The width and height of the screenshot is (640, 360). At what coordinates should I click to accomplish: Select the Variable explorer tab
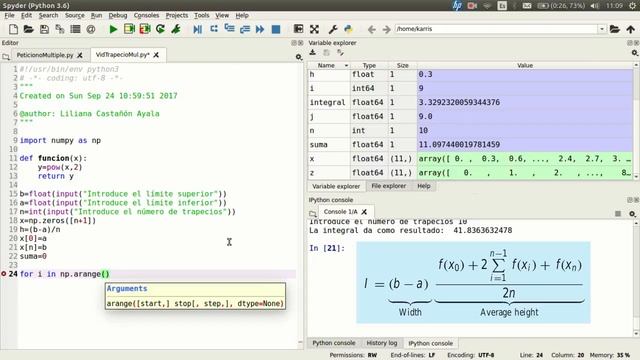pyautogui.click(x=336, y=186)
